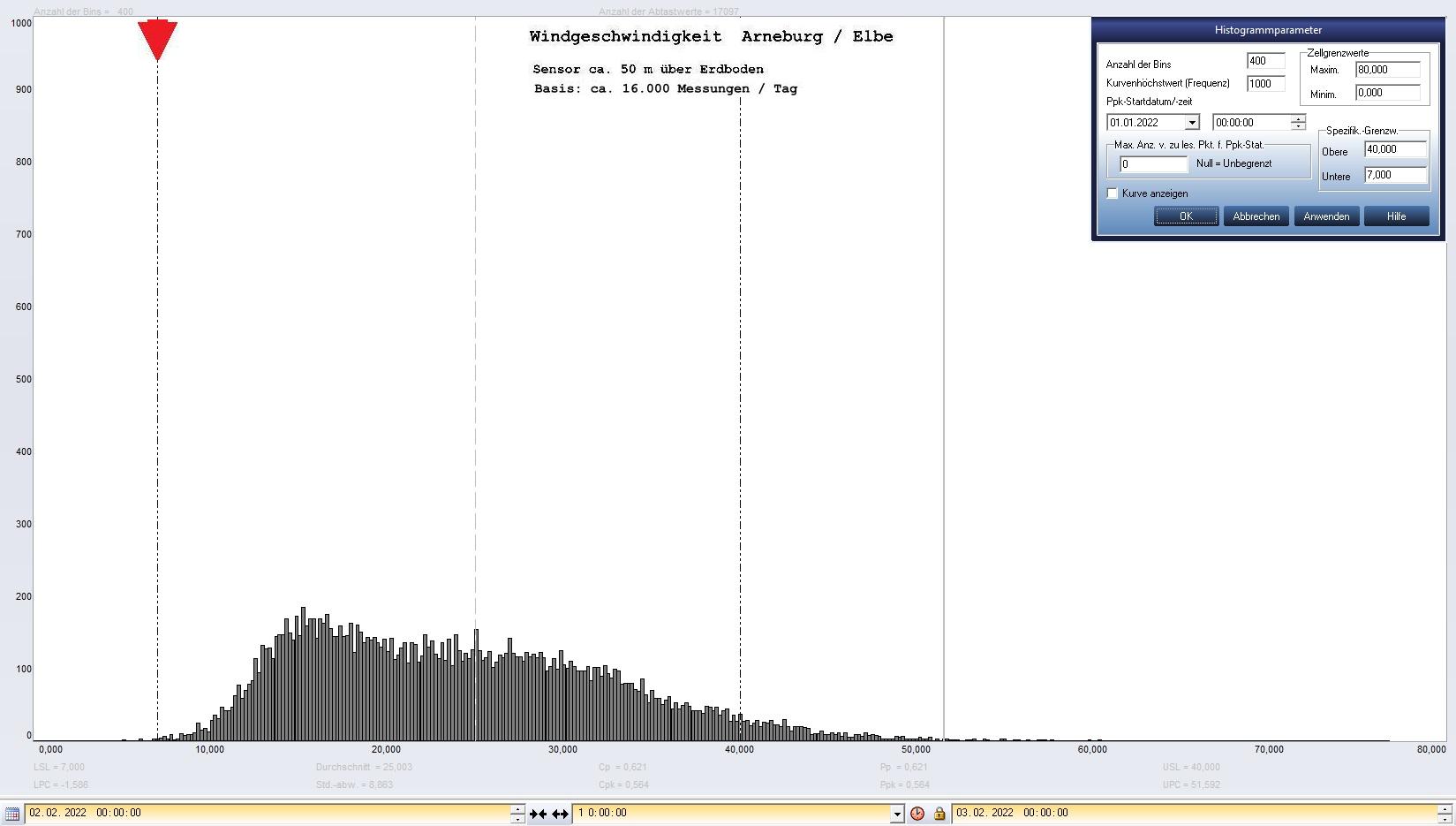Click the 'Durchschnitt = 25,003' statistic
Image resolution: width=1456 pixels, height=826 pixels.
coord(364,767)
